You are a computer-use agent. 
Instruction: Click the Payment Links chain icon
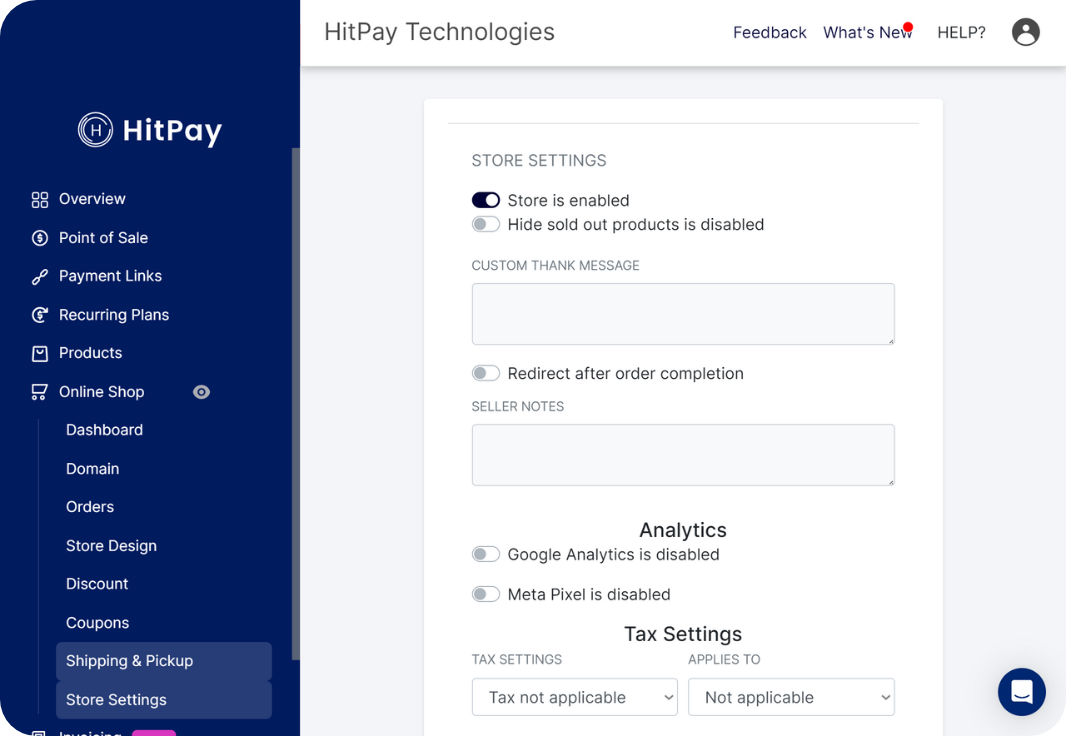tap(40, 277)
